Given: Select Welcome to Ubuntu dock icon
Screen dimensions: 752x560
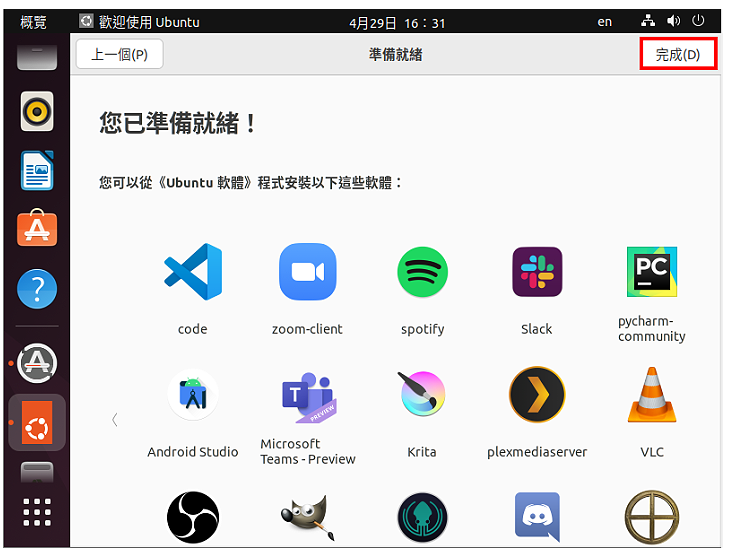Looking at the screenshot, I should click(37, 423).
